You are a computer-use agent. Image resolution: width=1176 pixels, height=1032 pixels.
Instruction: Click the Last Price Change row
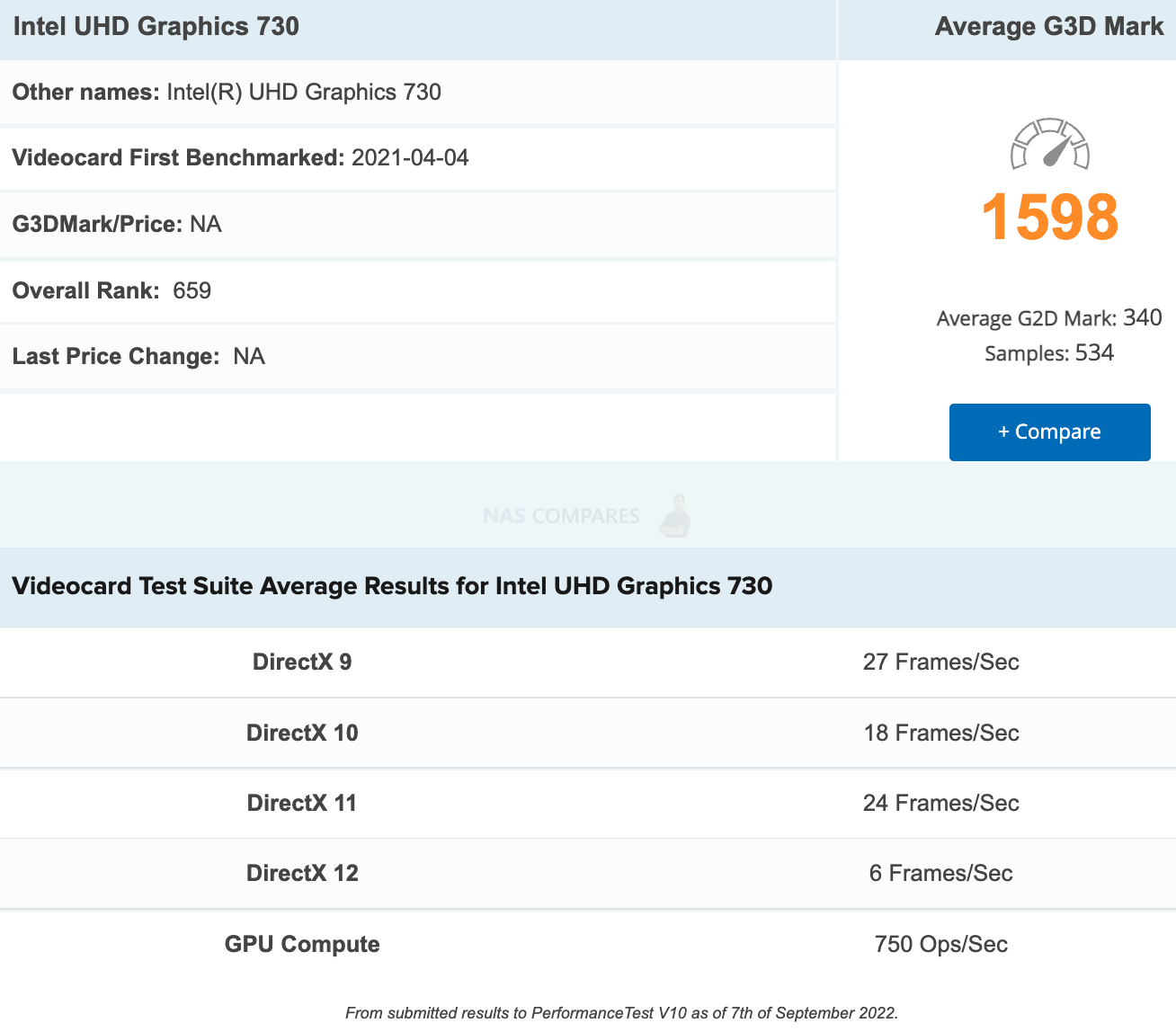coord(418,356)
